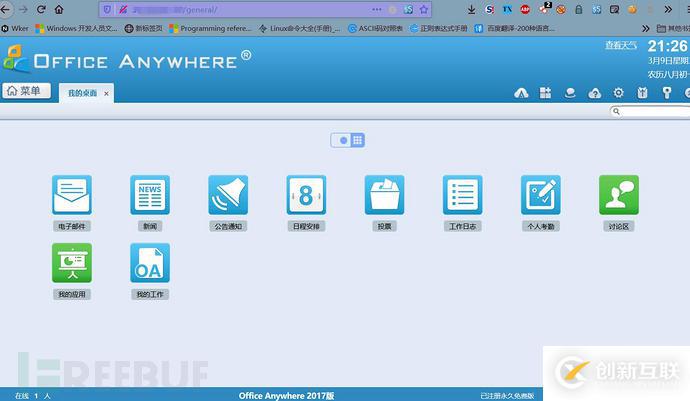The image size is (690, 401).
Task: Switch desktop to single-dot view toggle
Action: pyautogui.click(x=341, y=140)
